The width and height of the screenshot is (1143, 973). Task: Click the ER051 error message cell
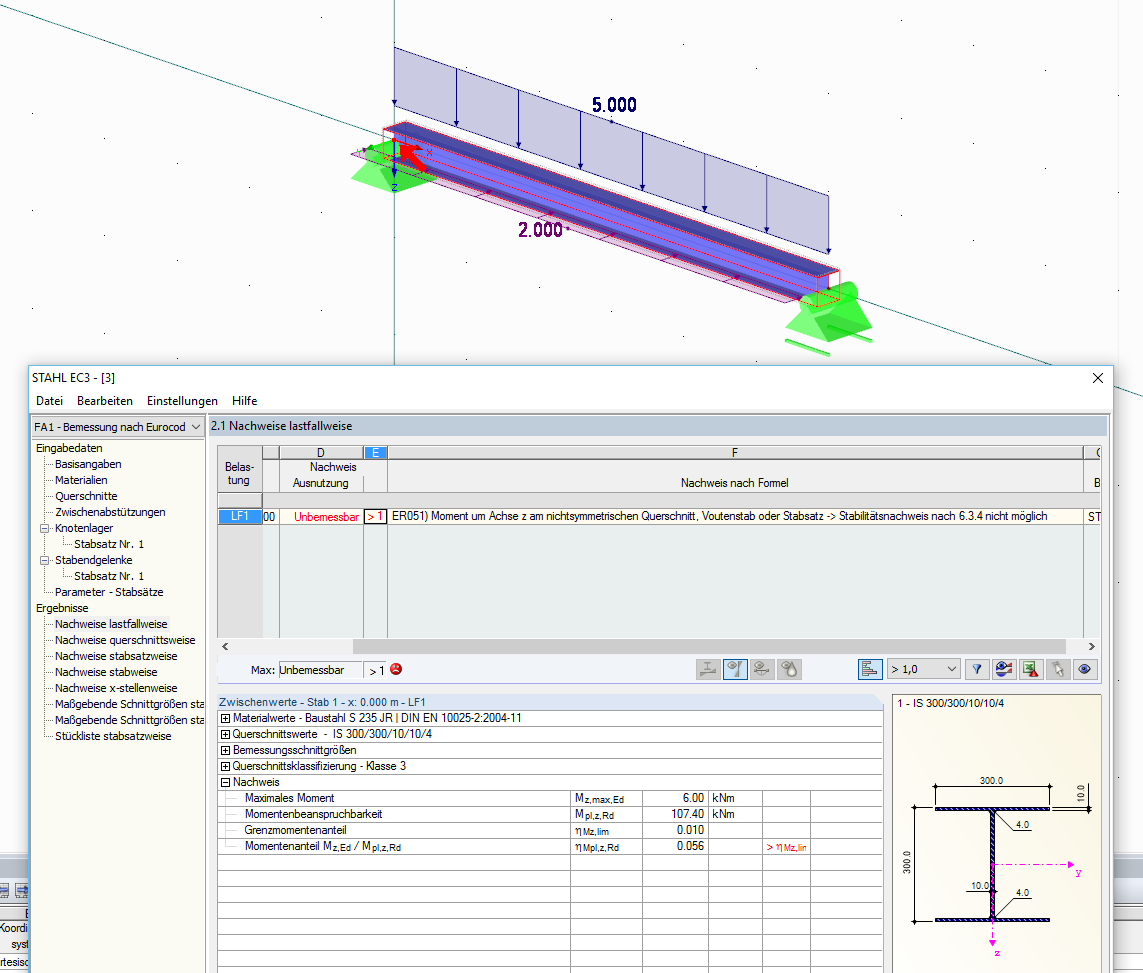point(735,516)
